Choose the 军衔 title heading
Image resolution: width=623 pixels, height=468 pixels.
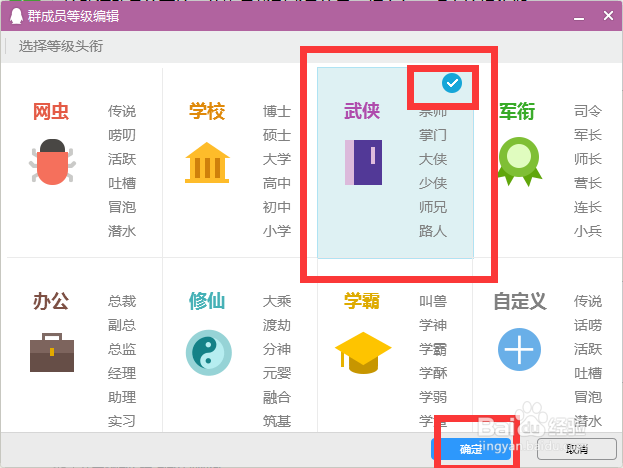pos(517,111)
